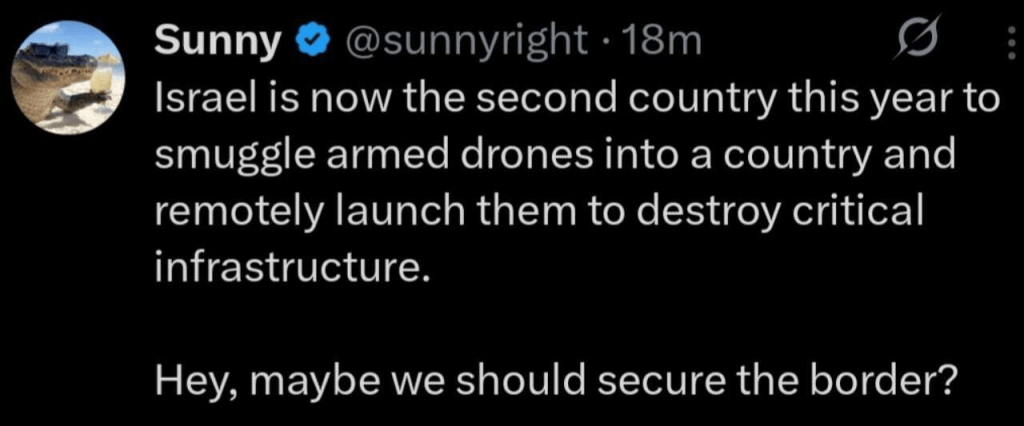Screen dimensions: 1024x426
Task: Click the word "infrastructure." in the post
Action: [284, 268]
